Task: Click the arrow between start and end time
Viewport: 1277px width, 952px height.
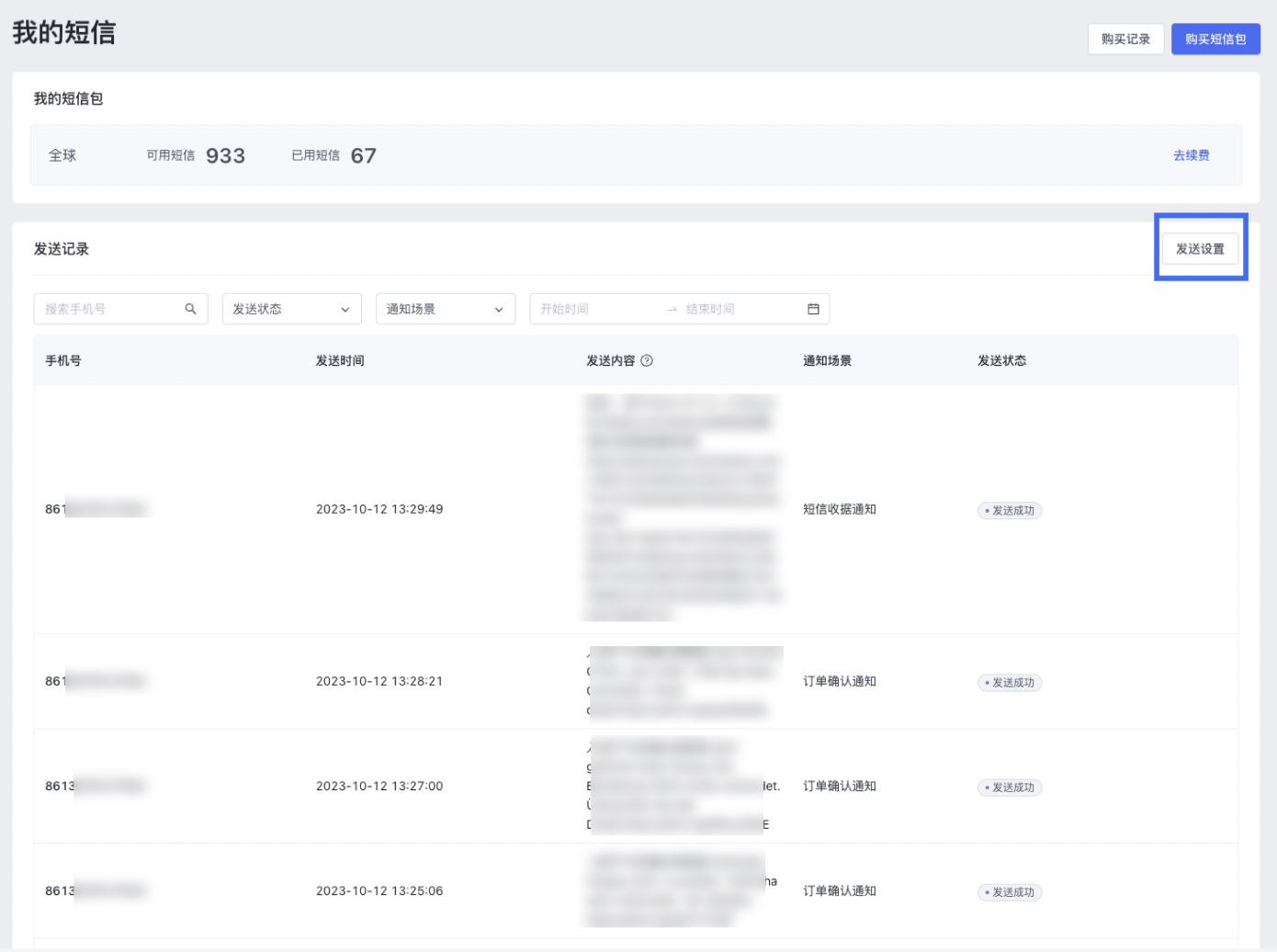Action: (672, 310)
